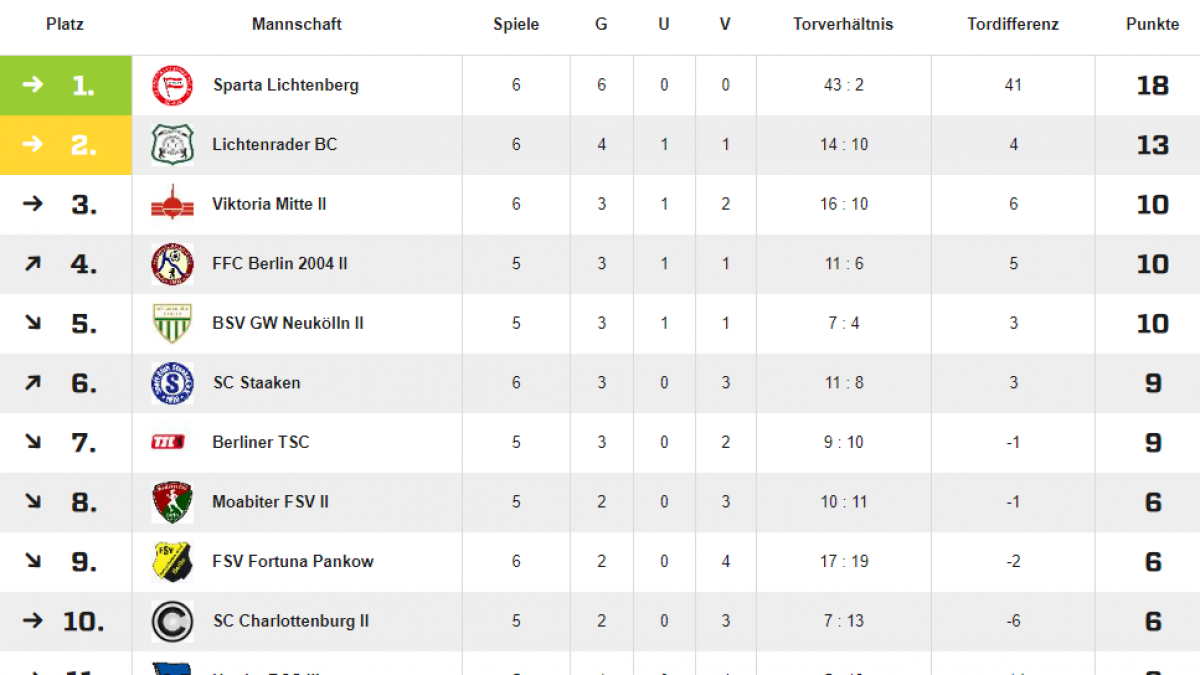The image size is (1200, 675).
Task: Select the Mannschaft column header
Action: [297, 24]
